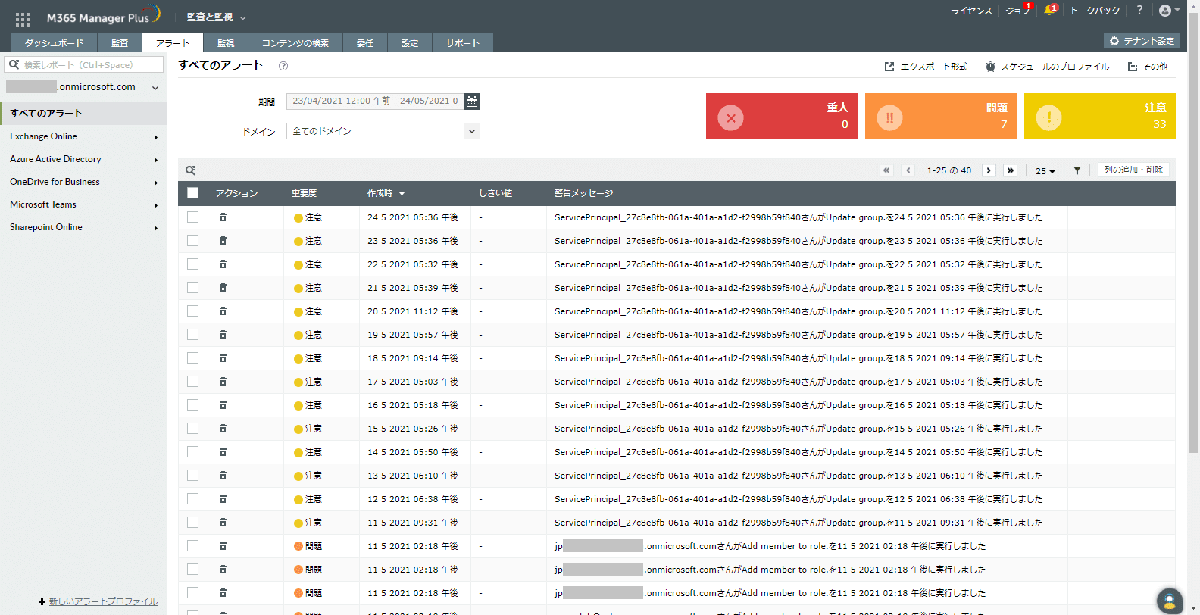Open the 25 rows-per-page dropdown
The height and width of the screenshot is (615, 1200).
pyautogui.click(x=1045, y=170)
